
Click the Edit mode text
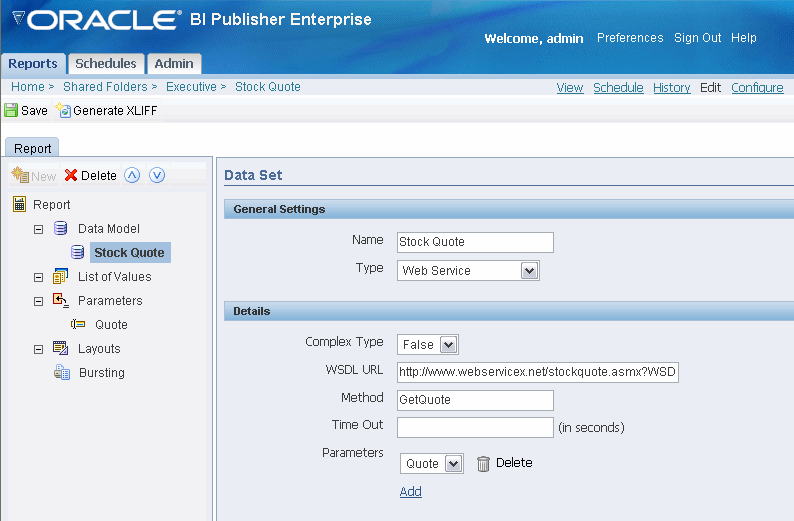710,88
